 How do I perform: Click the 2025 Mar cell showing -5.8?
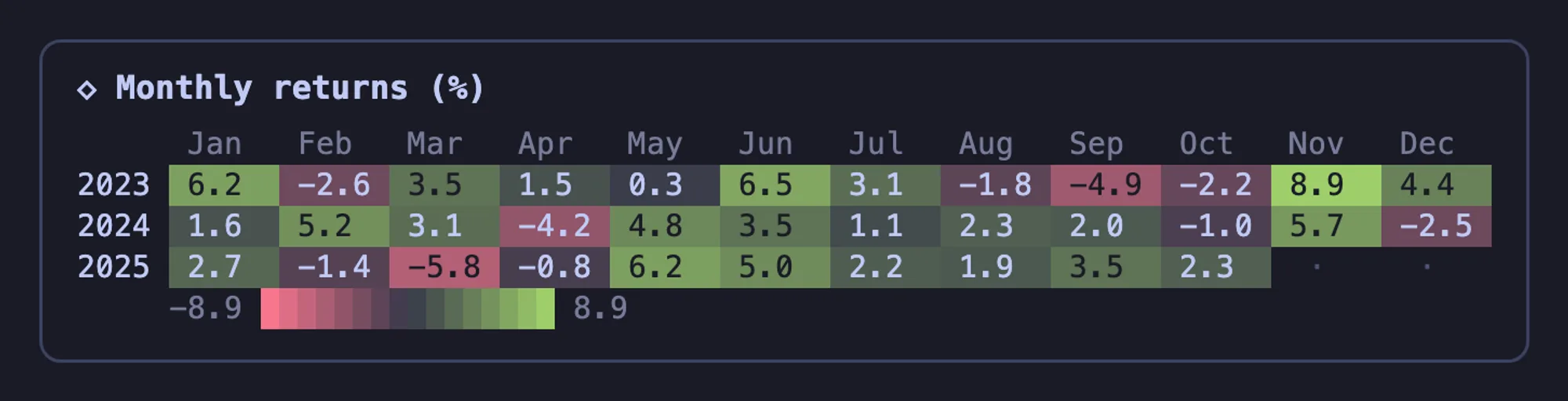[x=445, y=267]
